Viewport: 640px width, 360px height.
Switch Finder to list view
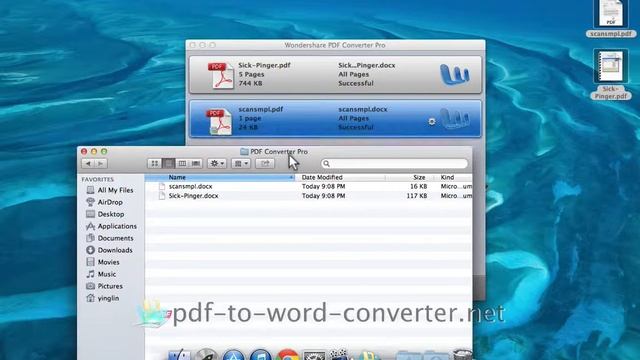[x=168, y=164]
